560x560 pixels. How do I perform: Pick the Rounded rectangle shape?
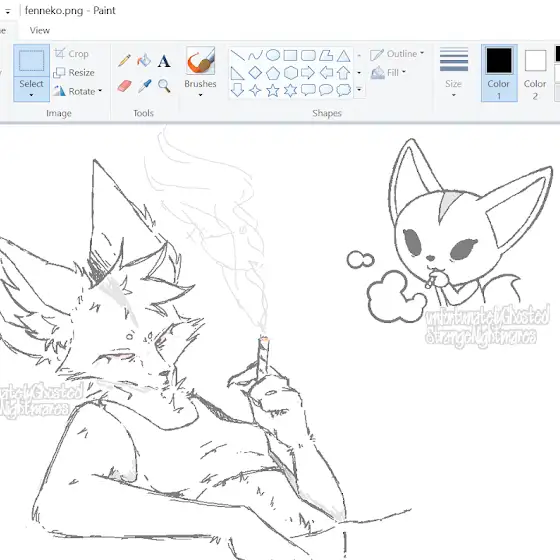[308, 55]
